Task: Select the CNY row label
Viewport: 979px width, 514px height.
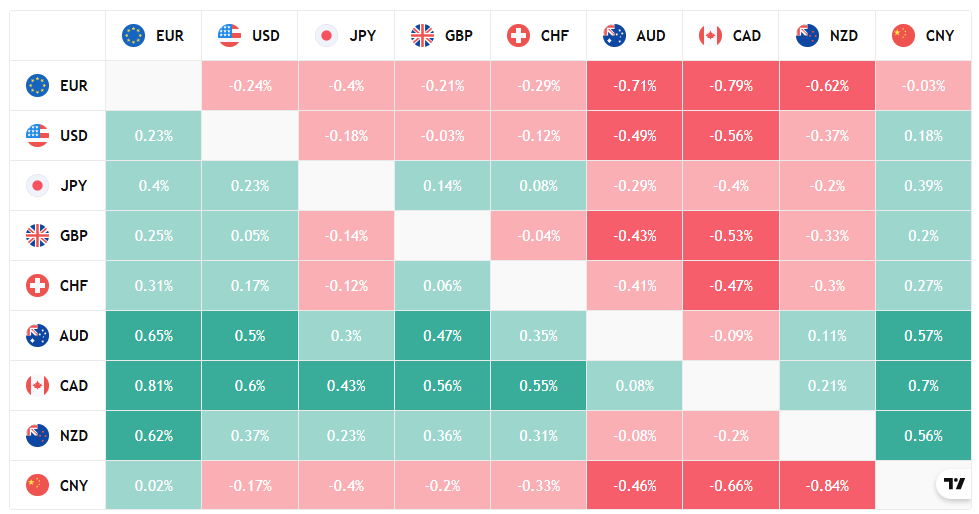Action: click(x=74, y=486)
